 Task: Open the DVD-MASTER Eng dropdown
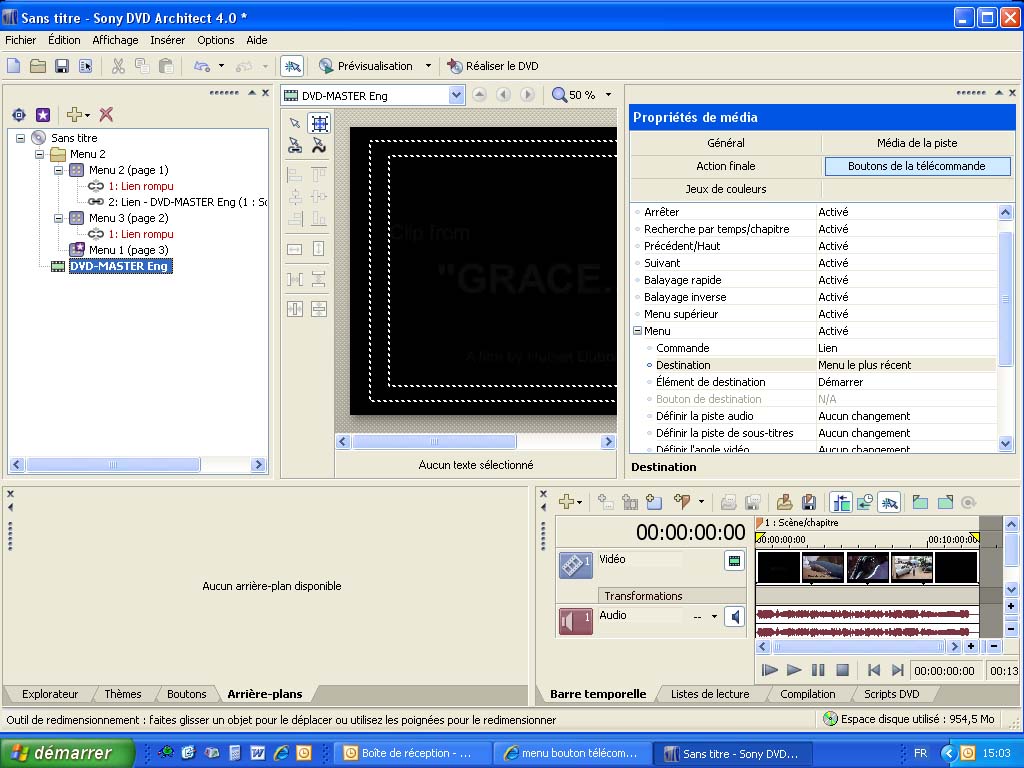pos(456,95)
